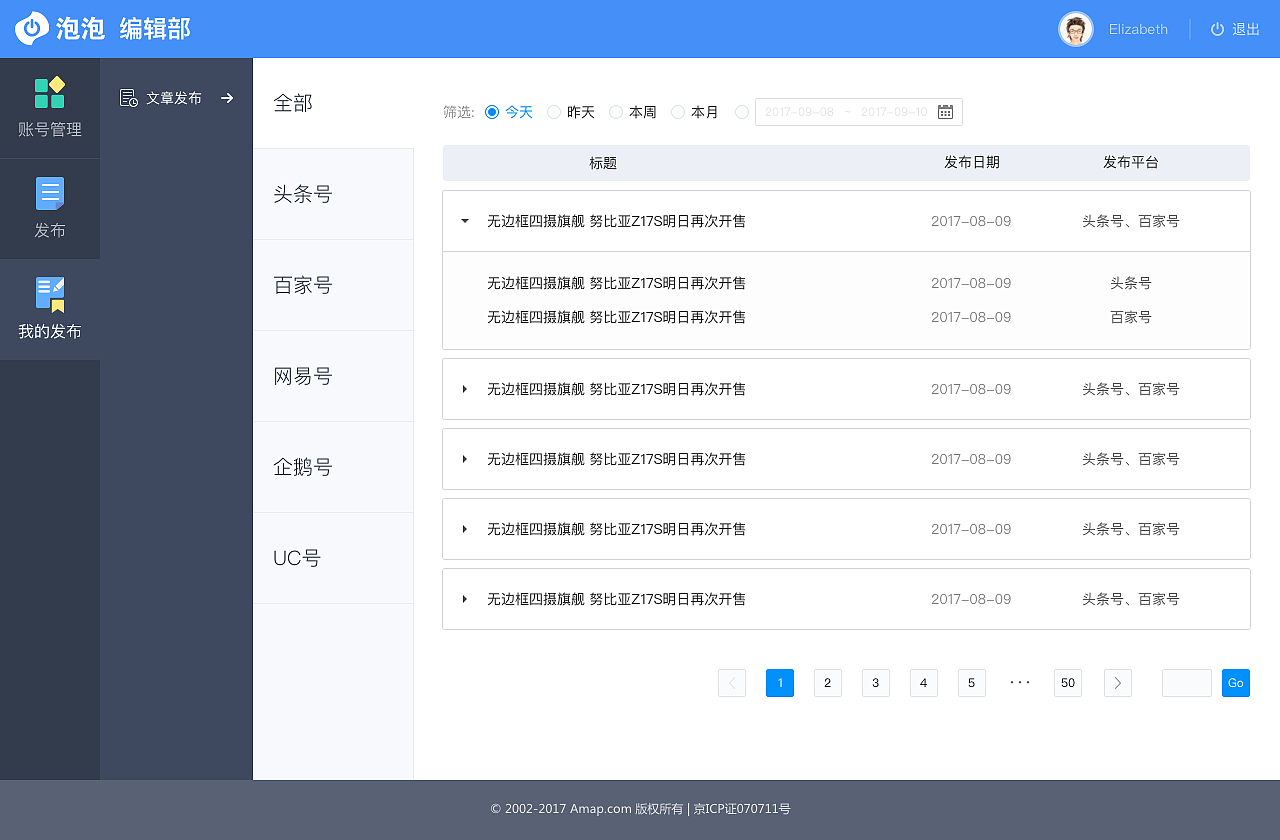The height and width of the screenshot is (840, 1280).
Task: Enable the 本月 filter radio
Action: pos(678,112)
